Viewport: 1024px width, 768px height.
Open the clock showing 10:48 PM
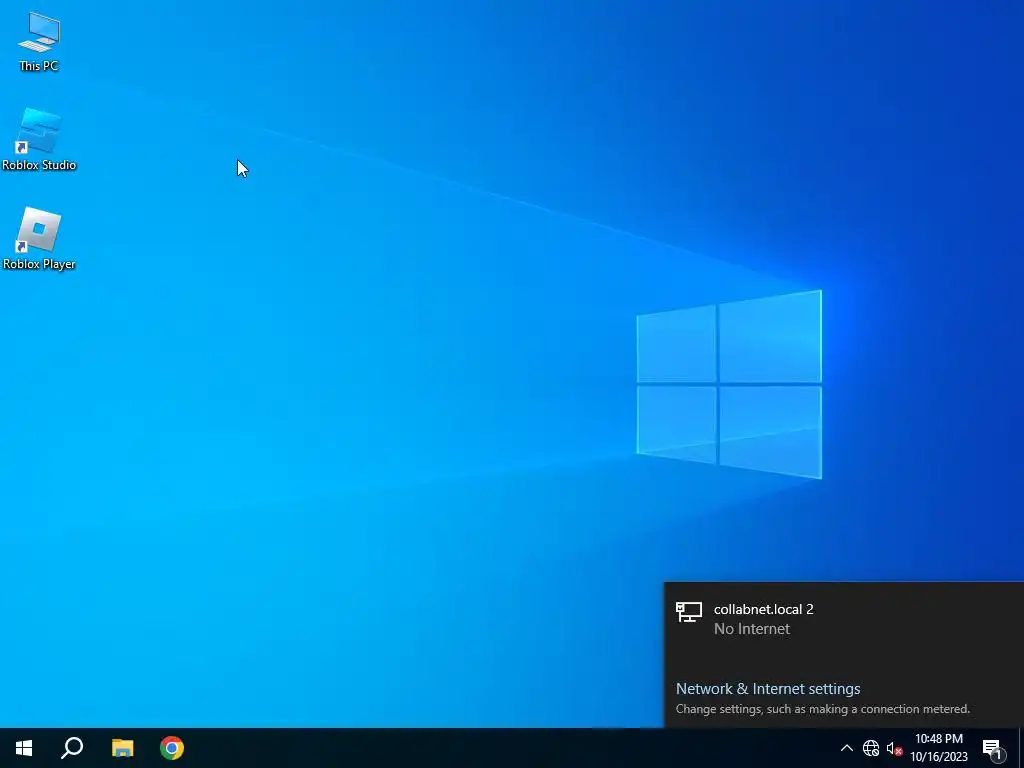(938, 748)
